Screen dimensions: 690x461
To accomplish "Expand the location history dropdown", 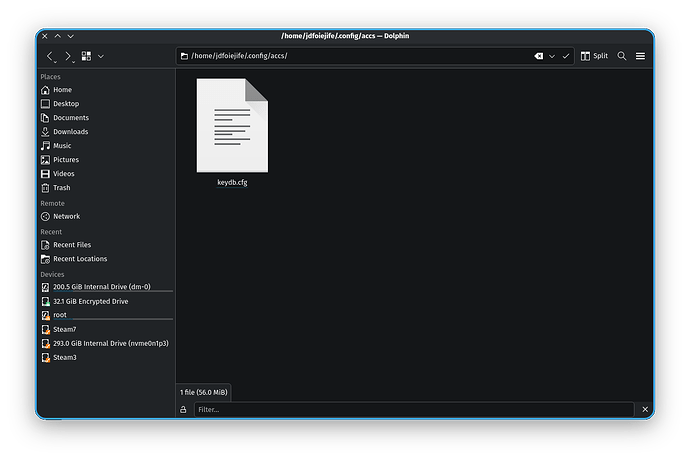I will [x=552, y=56].
